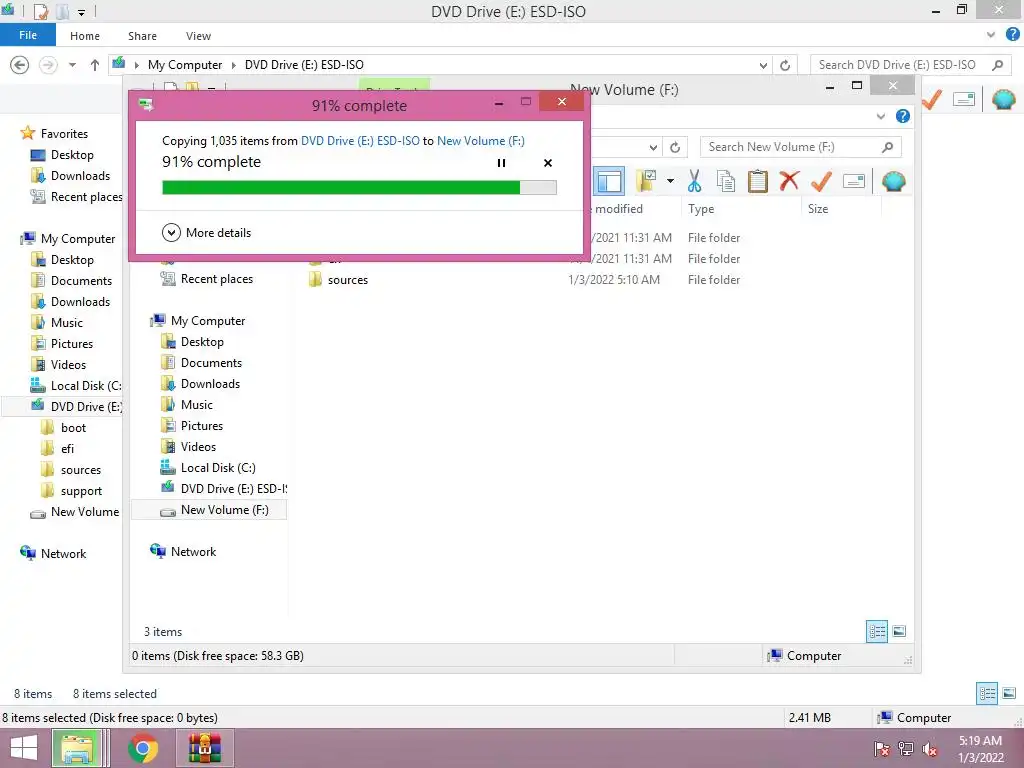Switch New Volume window to details view
The width and height of the screenshot is (1024, 768).
tap(876, 631)
